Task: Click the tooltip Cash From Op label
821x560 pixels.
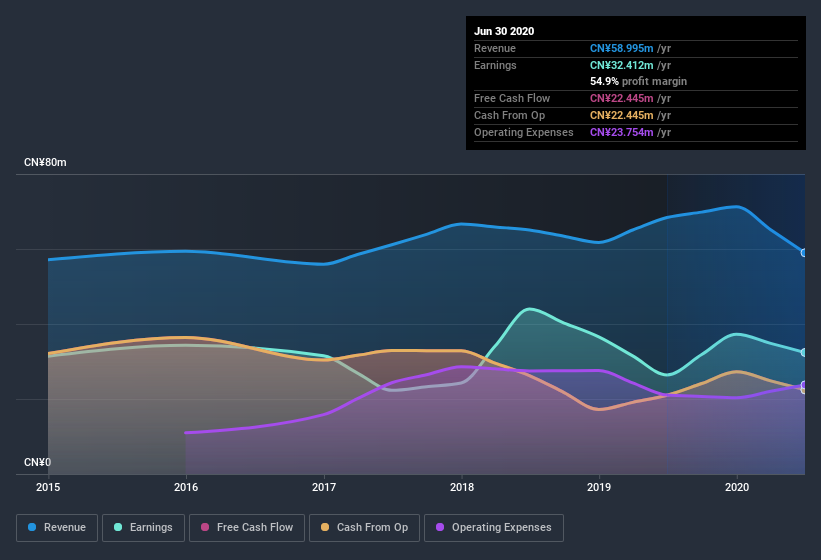Action: 509,115
